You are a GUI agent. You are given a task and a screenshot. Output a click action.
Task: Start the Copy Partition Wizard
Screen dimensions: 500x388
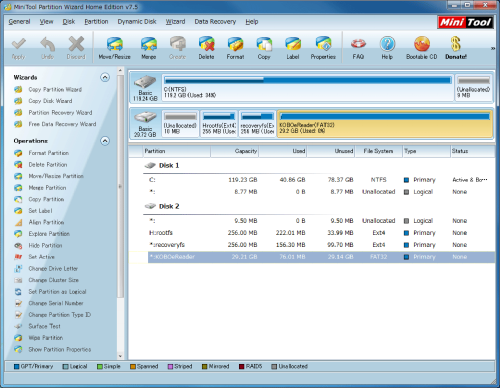click(55, 89)
